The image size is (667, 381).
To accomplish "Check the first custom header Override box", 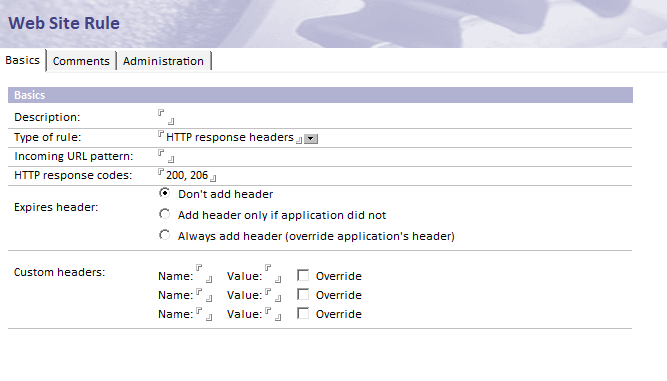I will tap(303, 276).
